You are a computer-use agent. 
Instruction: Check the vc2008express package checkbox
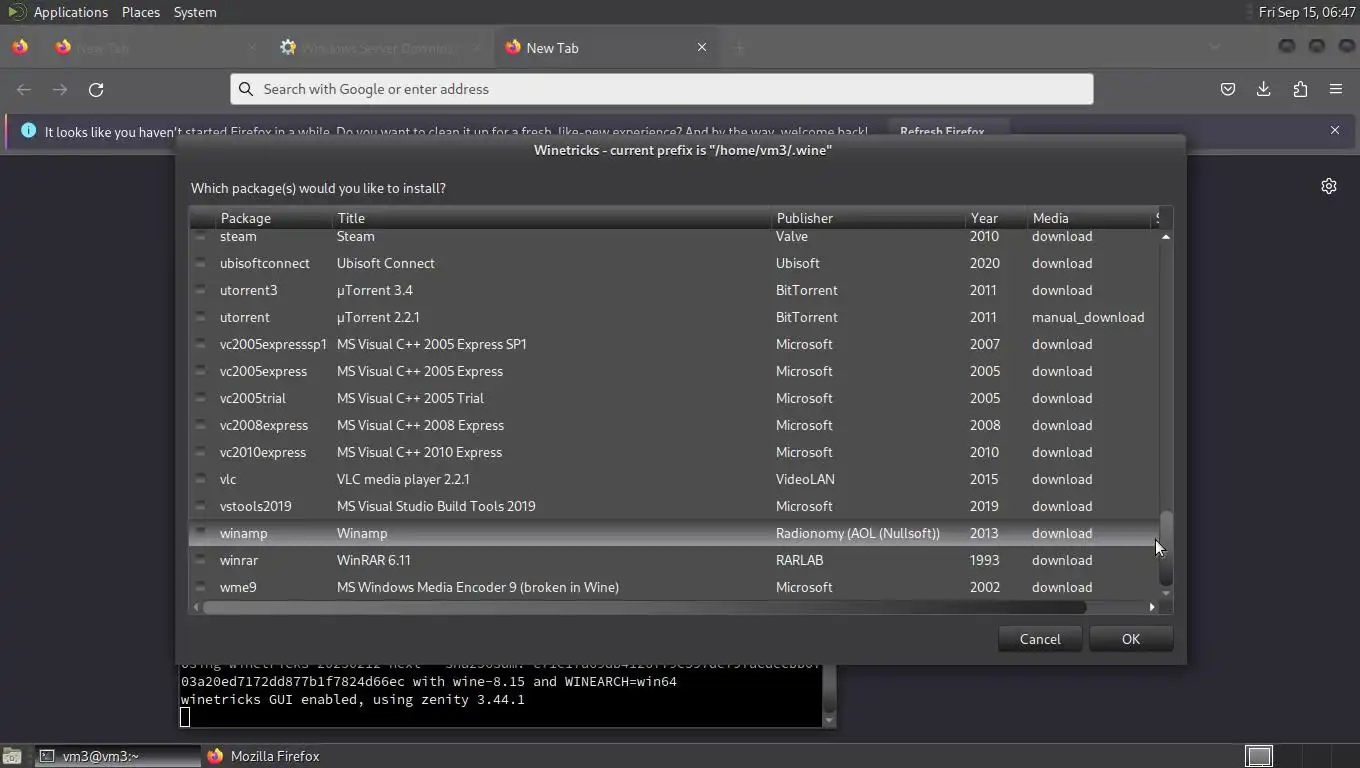[201, 425]
